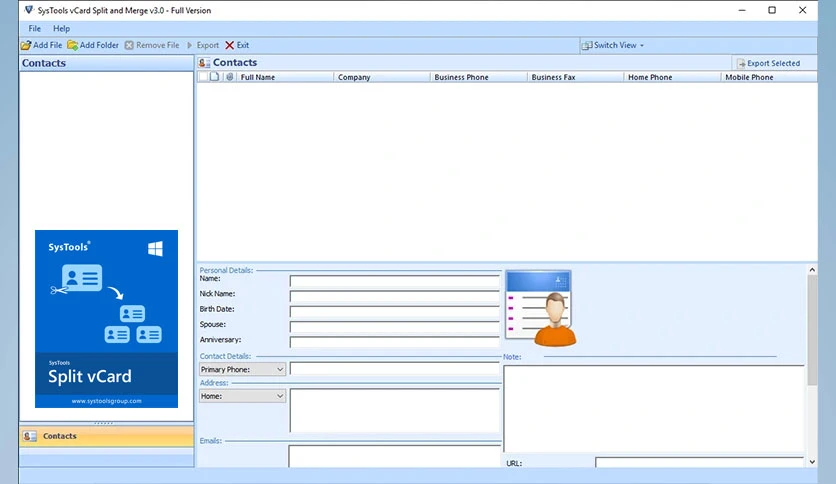Click the Name input field
The width and height of the screenshot is (836, 484).
(395, 281)
